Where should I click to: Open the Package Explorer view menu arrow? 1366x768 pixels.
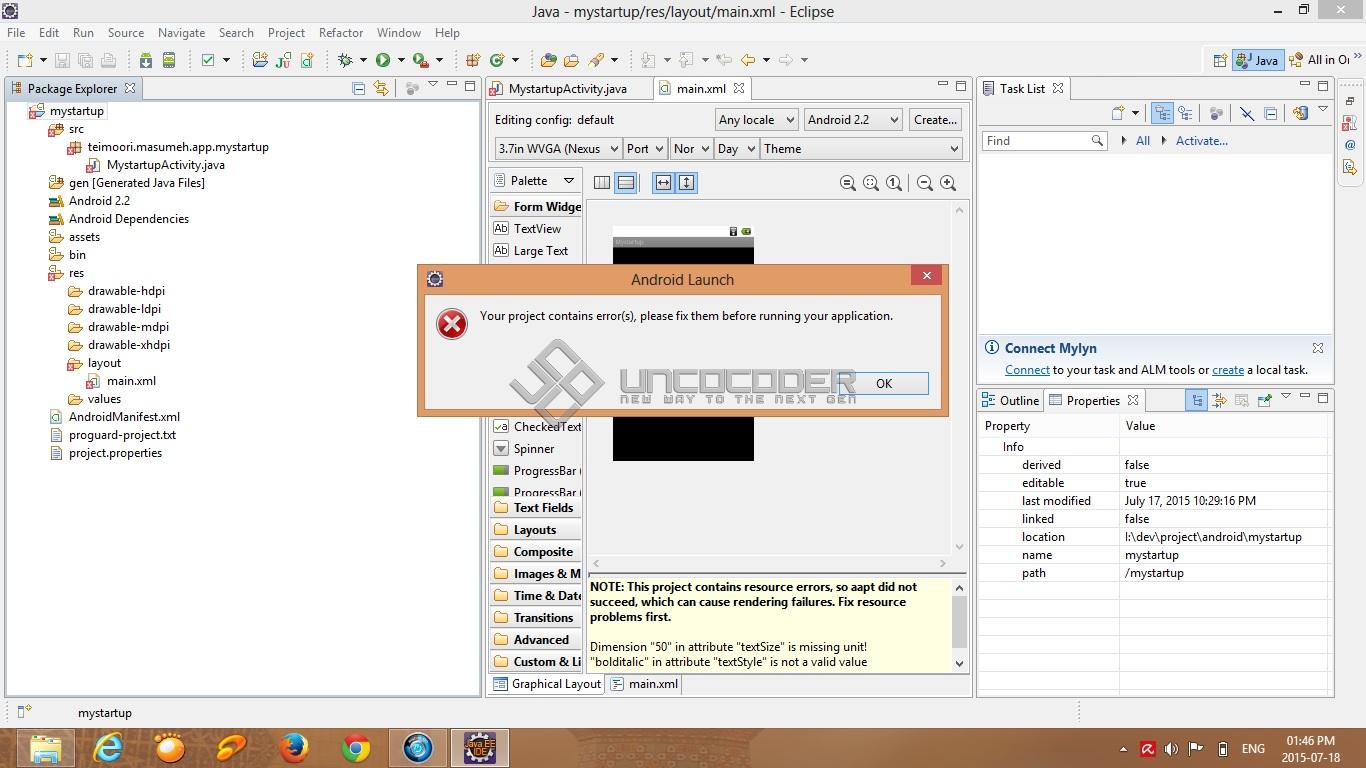(432, 86)
